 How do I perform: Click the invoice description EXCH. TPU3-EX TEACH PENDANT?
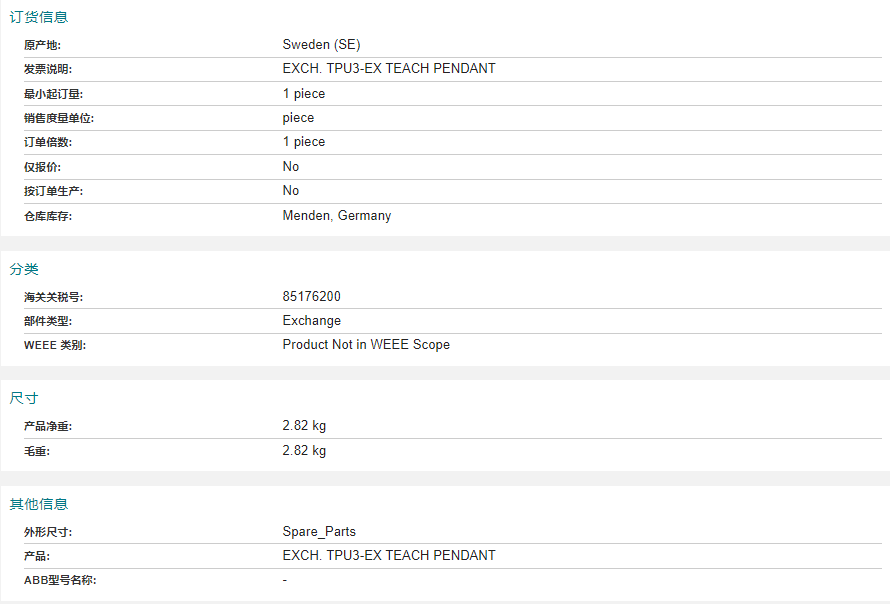pos(389,69)
